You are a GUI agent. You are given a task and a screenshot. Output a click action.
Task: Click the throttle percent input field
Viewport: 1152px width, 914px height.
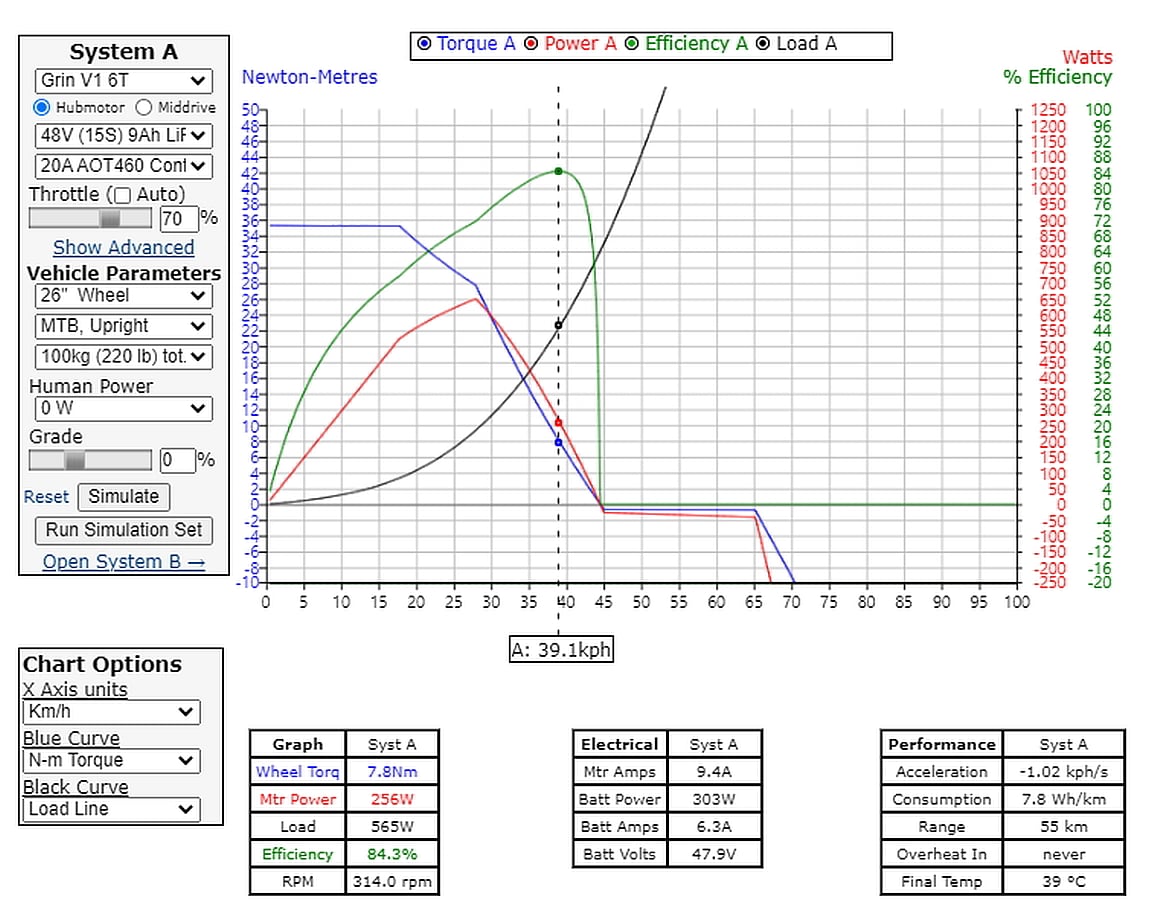click(x=179, y=218)
